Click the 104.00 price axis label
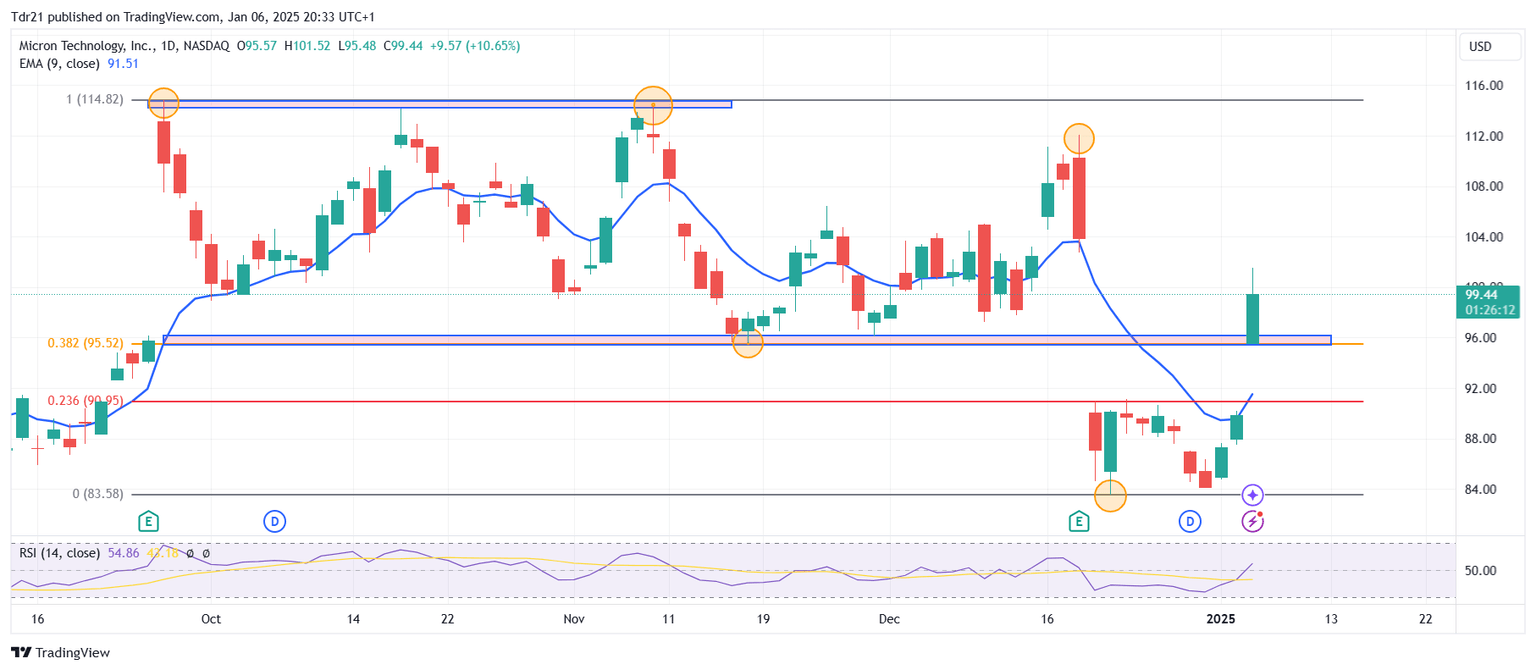This screenshot has height=671, width=1536. (x=1482, y=237)
